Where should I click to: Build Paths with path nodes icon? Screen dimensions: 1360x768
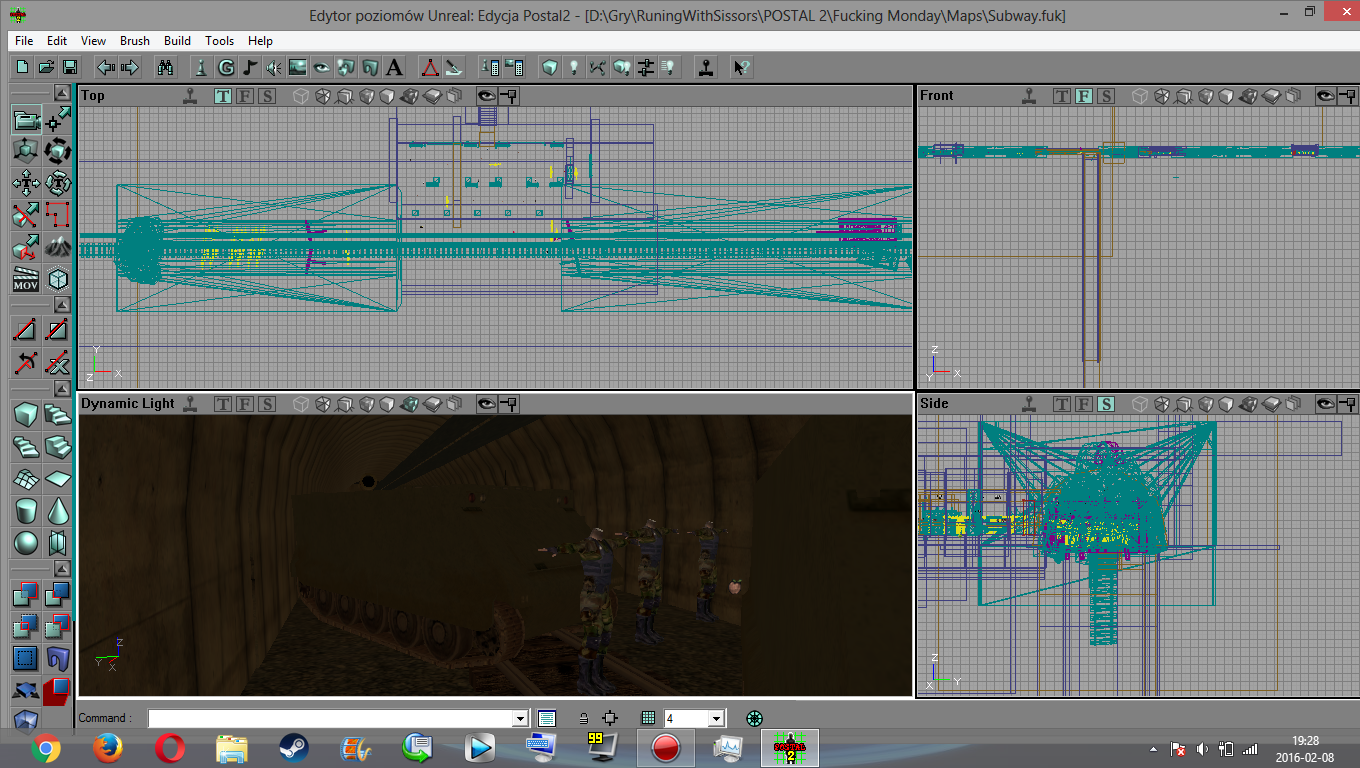(x=598, y=67)
